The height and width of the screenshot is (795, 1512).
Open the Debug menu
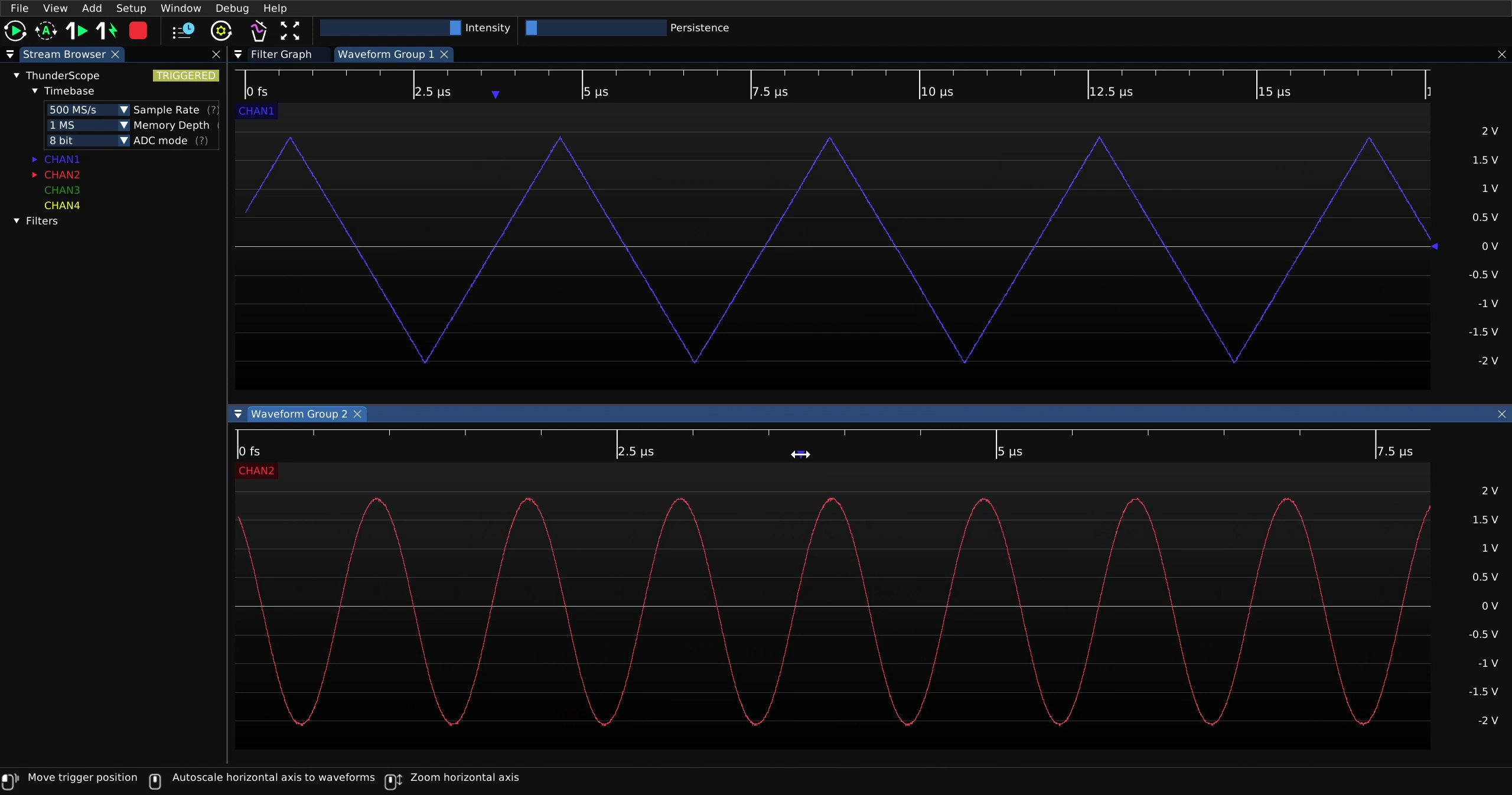(x=232, y=8)
